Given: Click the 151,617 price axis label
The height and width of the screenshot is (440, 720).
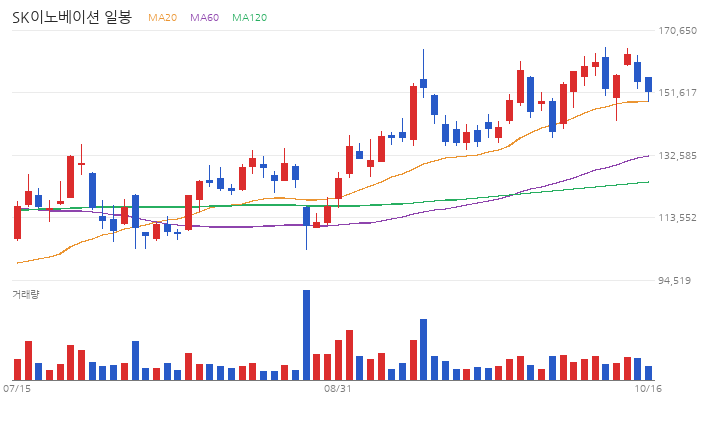Looking at the screenshot, I should [x=677, y=93].
